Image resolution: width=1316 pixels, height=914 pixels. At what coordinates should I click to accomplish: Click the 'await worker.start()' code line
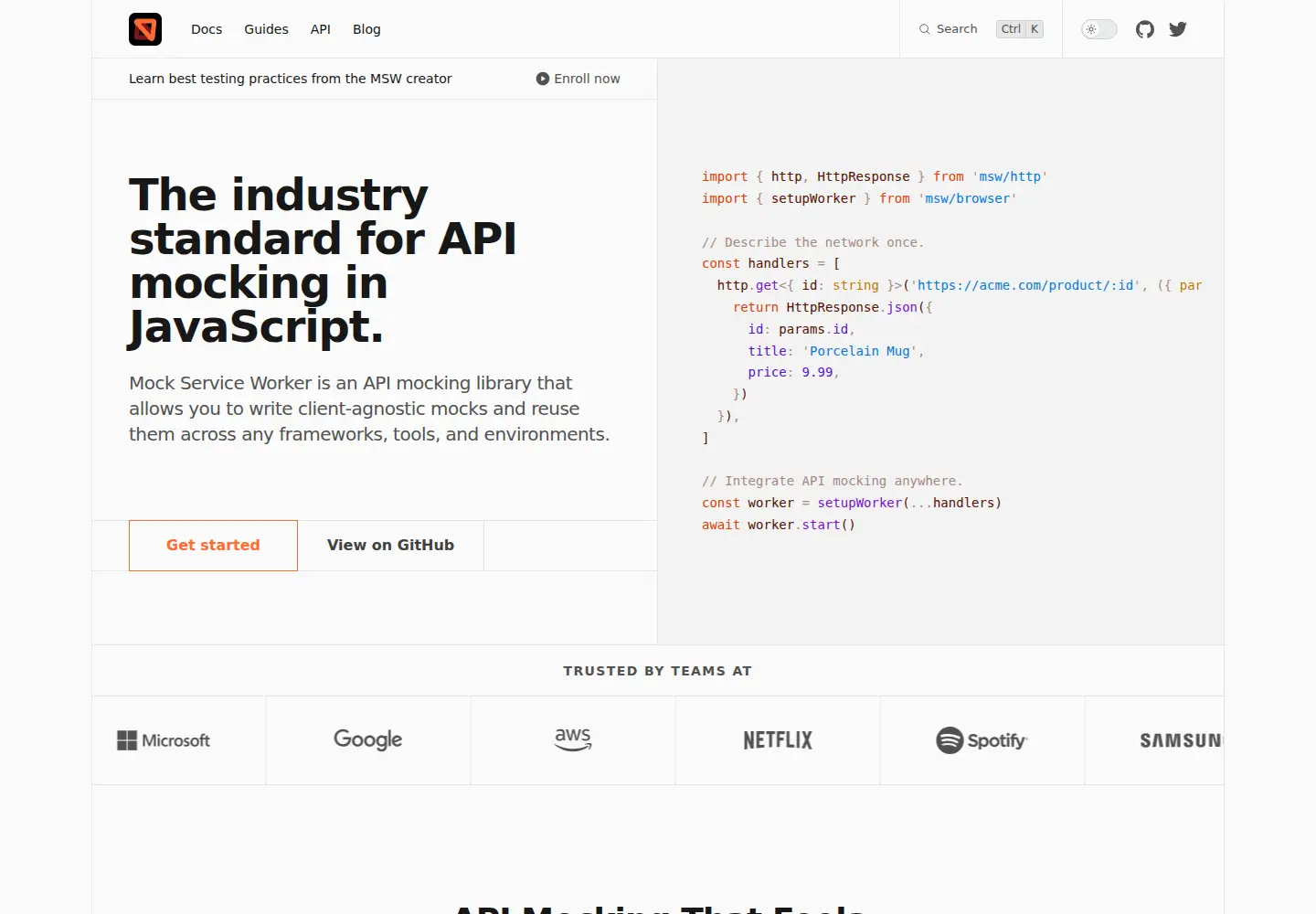779,525
